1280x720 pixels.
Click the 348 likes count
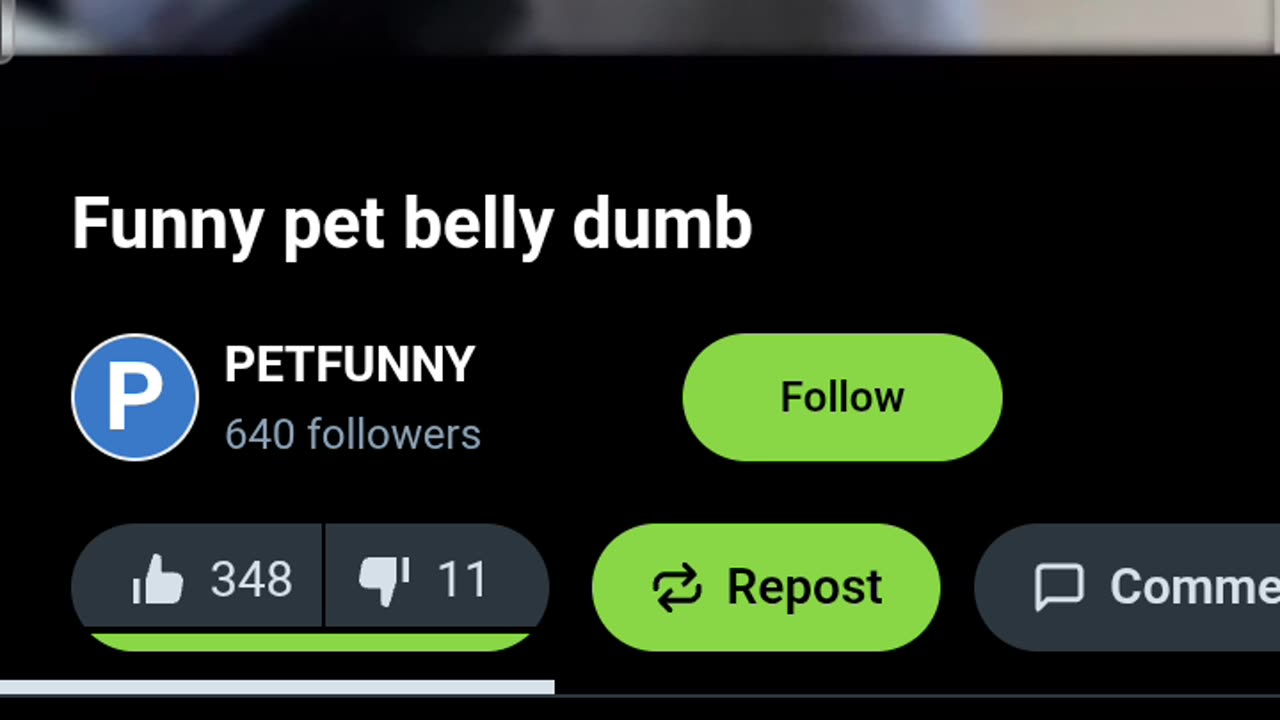coord(251,580)
